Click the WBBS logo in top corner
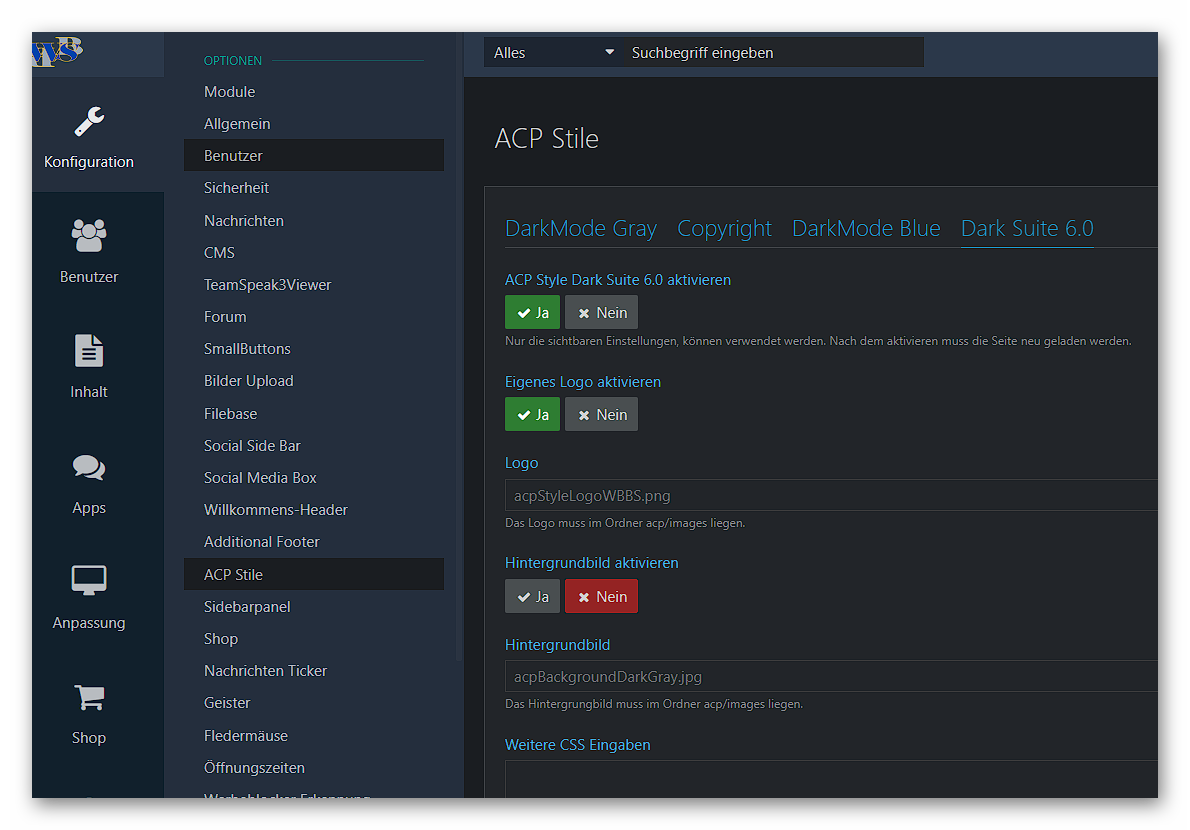The height and width of the screenshot is (830, 1190). click(58, 52)
